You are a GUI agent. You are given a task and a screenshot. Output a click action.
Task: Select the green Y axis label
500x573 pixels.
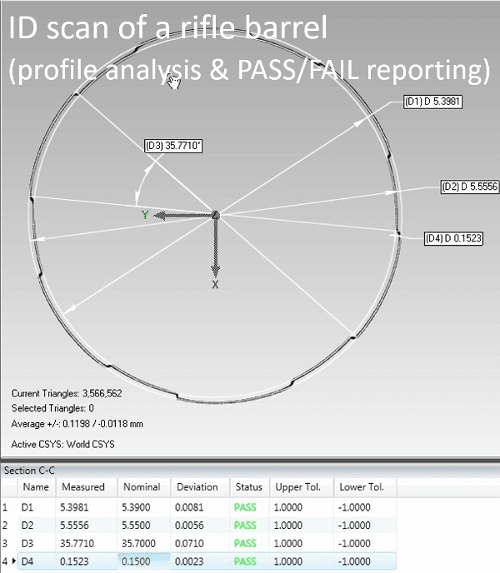145,215
